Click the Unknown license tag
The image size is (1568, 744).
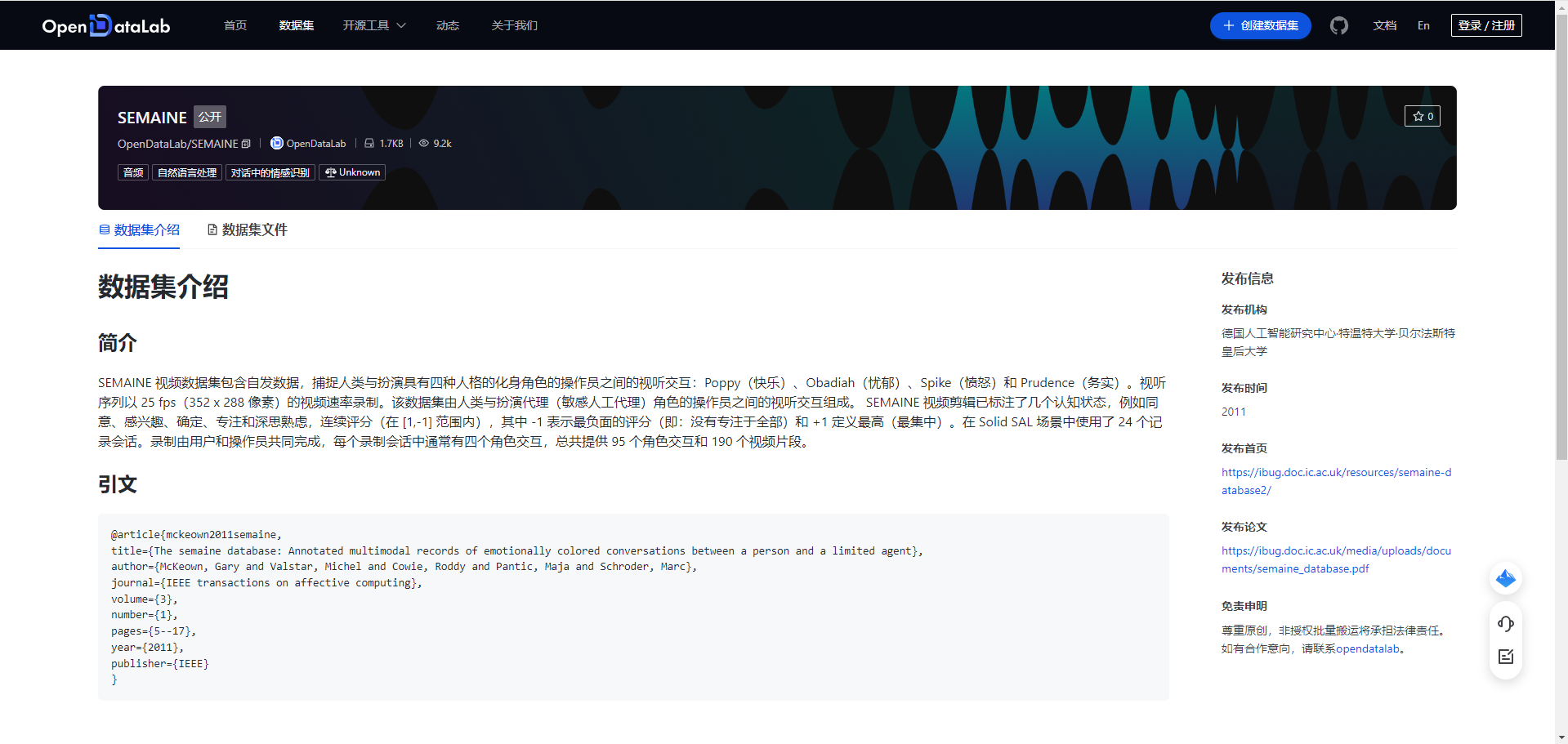coord(352,172)
